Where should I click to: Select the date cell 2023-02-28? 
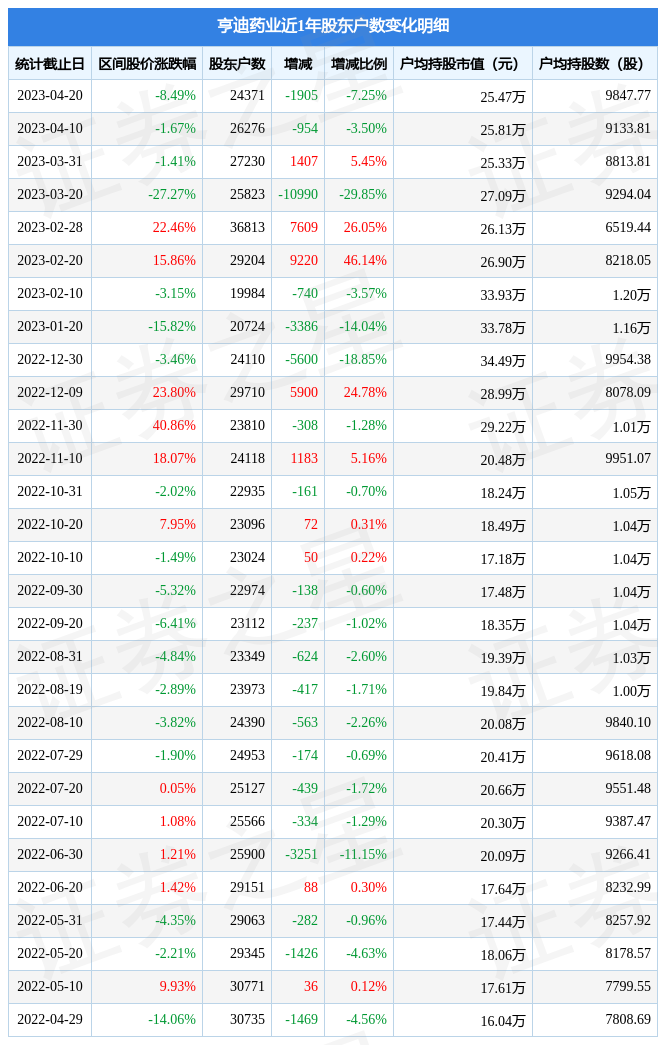tap(50, 227)
